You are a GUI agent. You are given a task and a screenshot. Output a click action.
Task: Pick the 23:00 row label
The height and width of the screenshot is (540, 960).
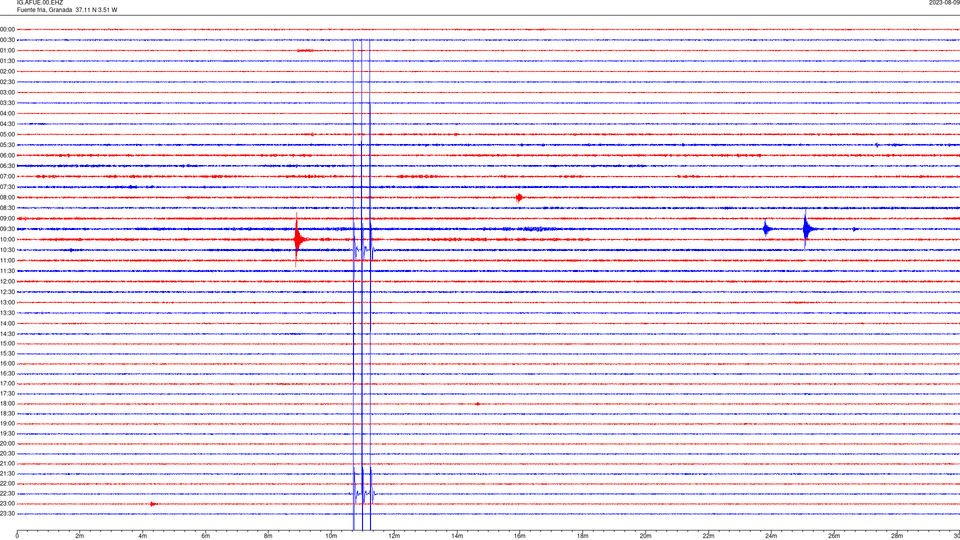point(7,504)
